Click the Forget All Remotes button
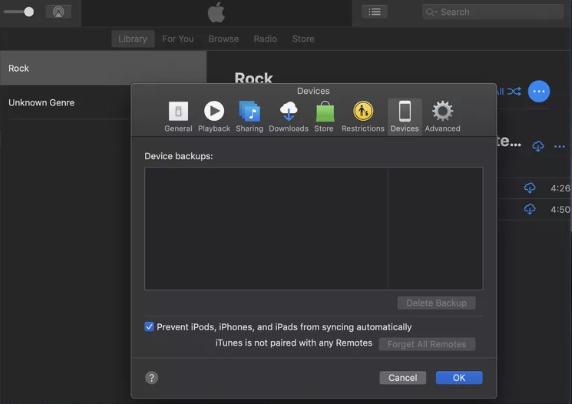572x404 pixels. pyautogui.click(x=427, y=344)
